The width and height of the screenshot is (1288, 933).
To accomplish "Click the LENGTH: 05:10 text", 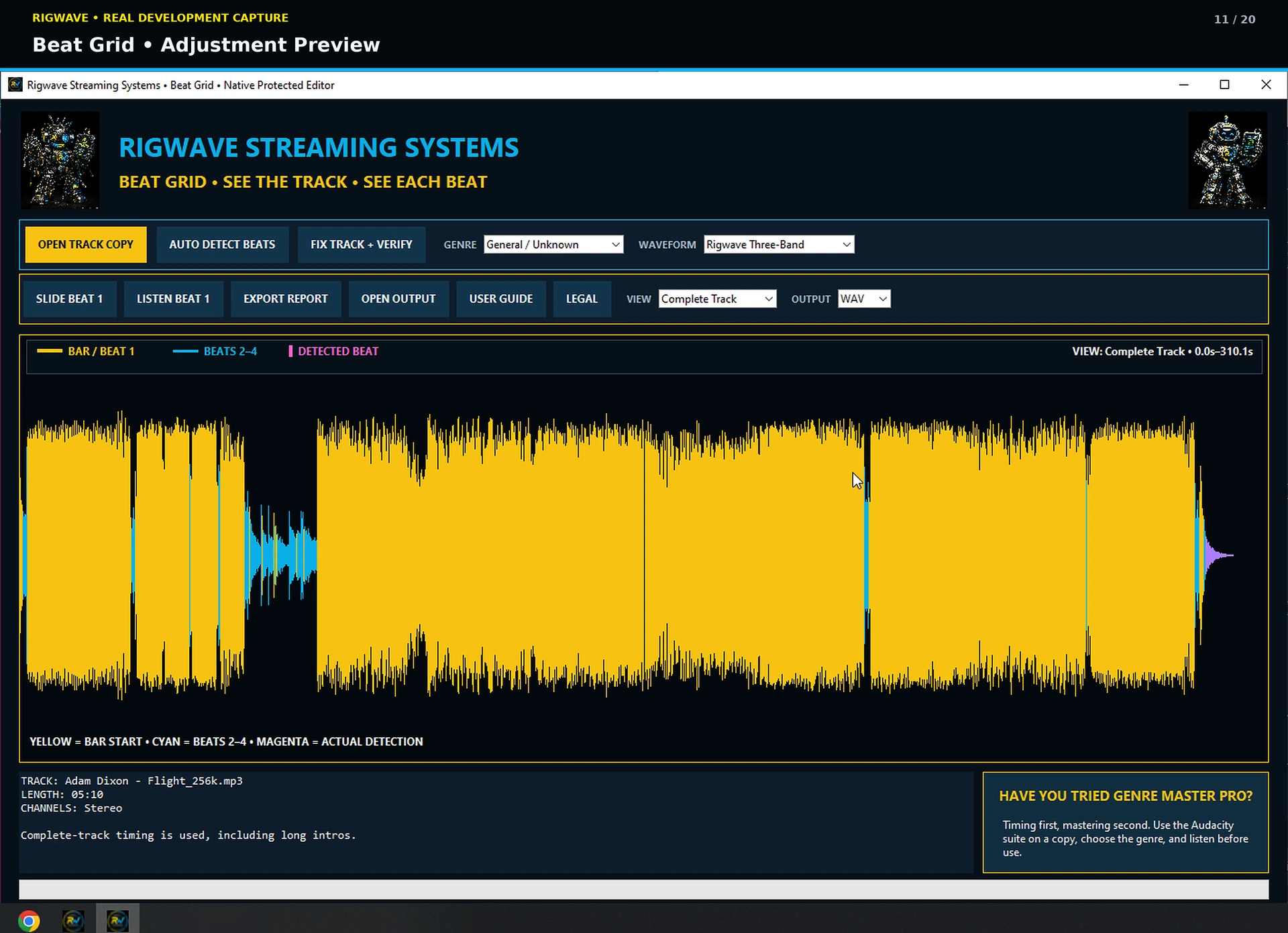I will (62, 795).
